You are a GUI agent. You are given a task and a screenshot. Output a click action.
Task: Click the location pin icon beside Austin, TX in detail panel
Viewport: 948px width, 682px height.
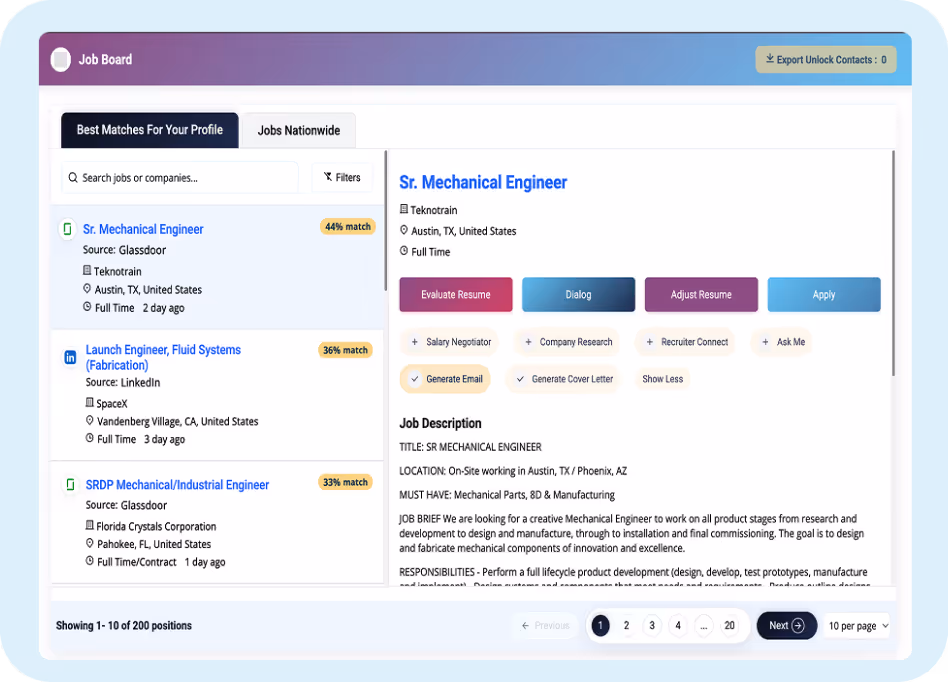(x=404, y=230)
